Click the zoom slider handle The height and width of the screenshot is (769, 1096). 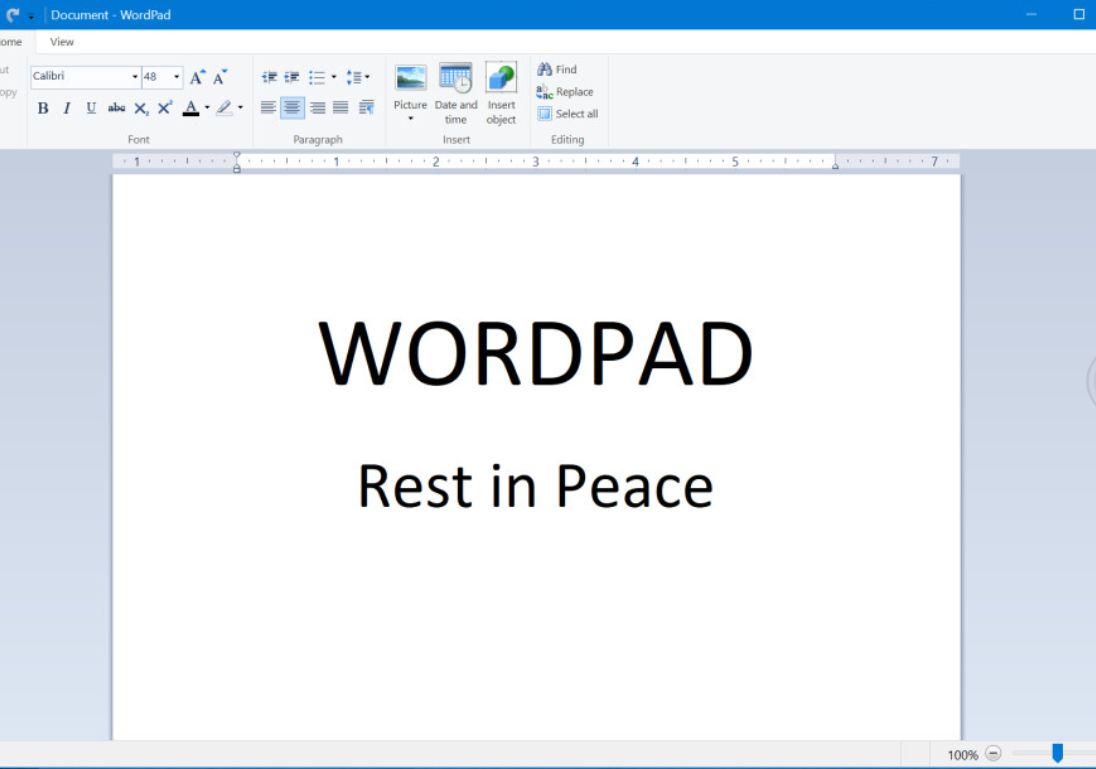[1058, 753]
